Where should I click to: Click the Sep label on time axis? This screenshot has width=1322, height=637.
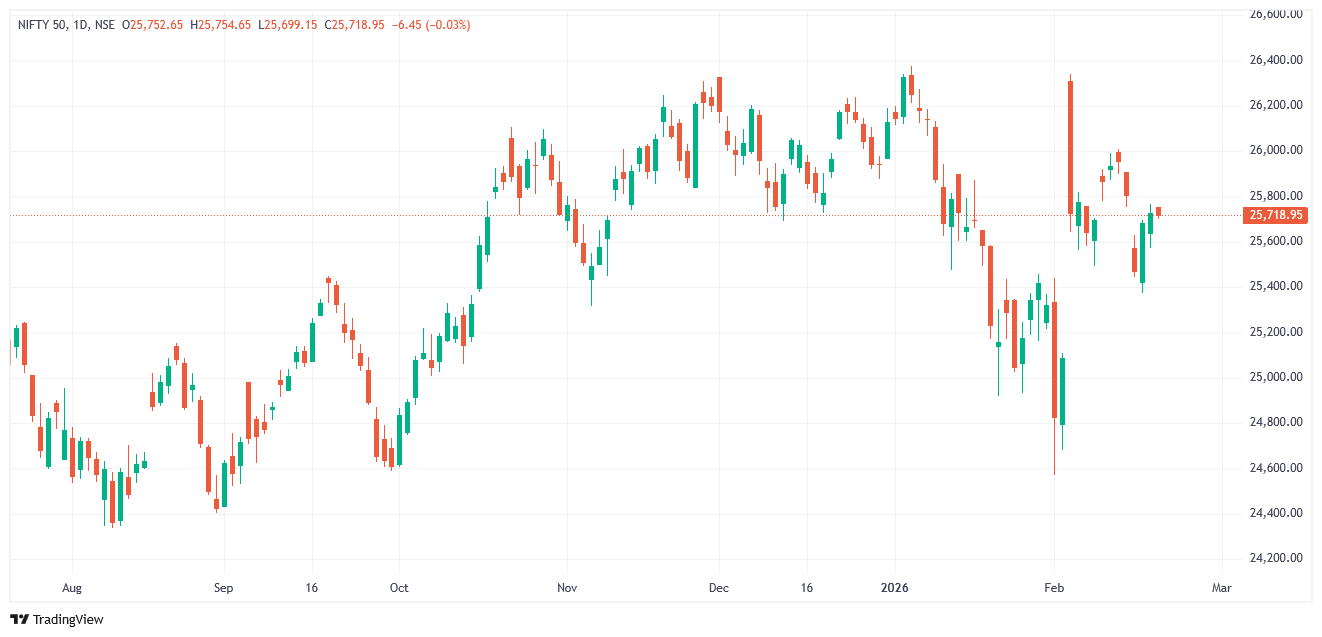(x=223, y=588)
